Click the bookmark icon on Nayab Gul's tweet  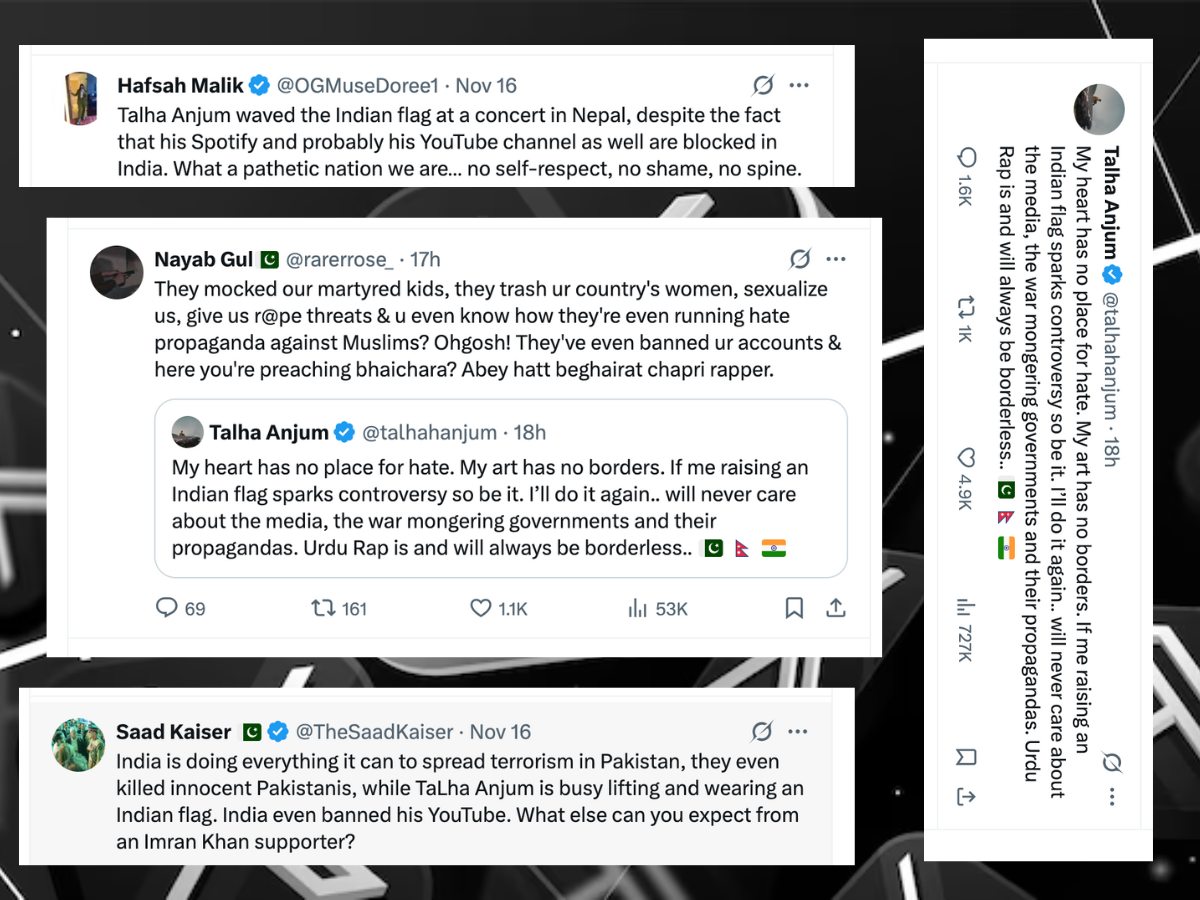[x=794, y=608]
